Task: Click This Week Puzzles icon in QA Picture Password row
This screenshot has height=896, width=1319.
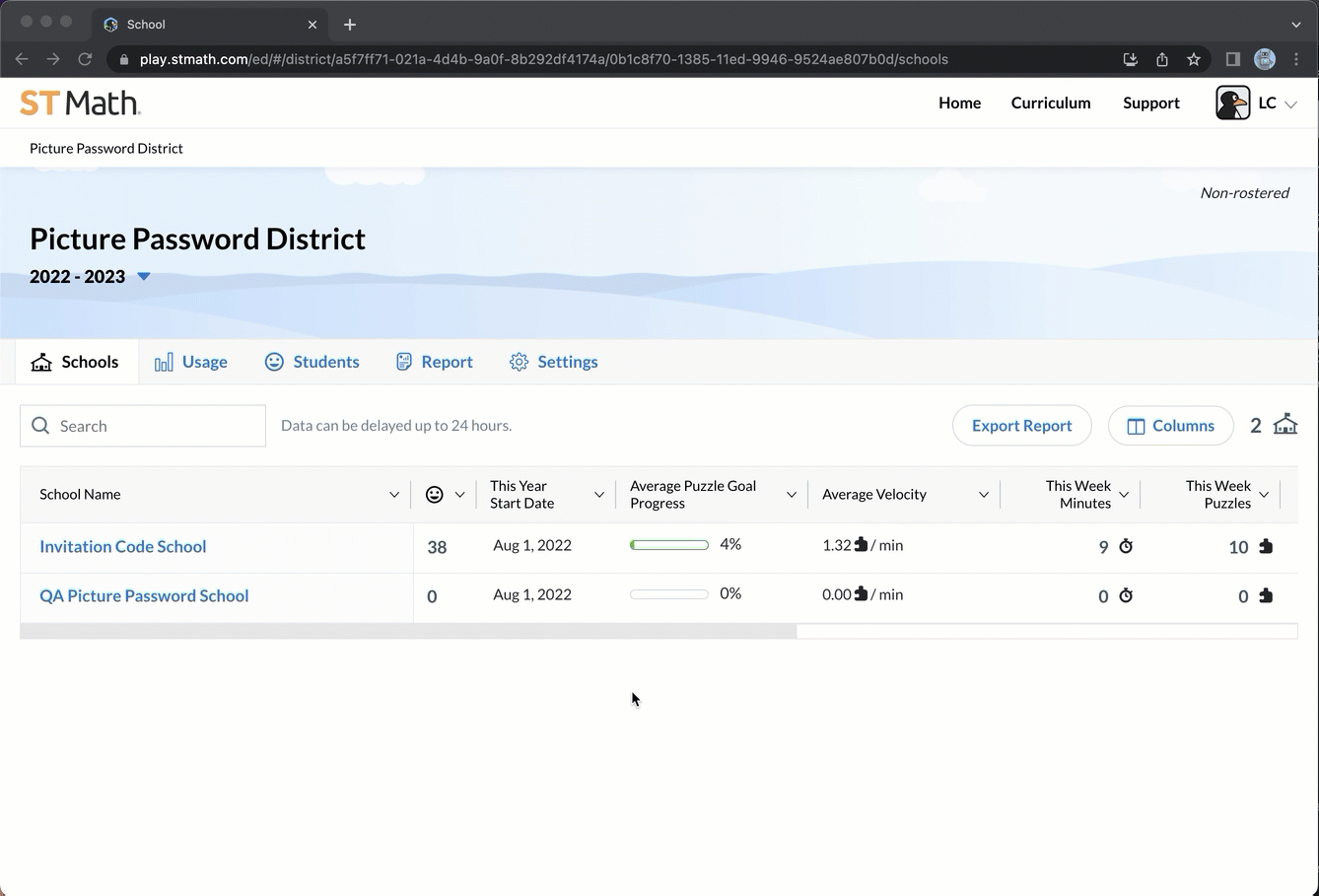Action: pyautogui.click(x=1266, y=595)
